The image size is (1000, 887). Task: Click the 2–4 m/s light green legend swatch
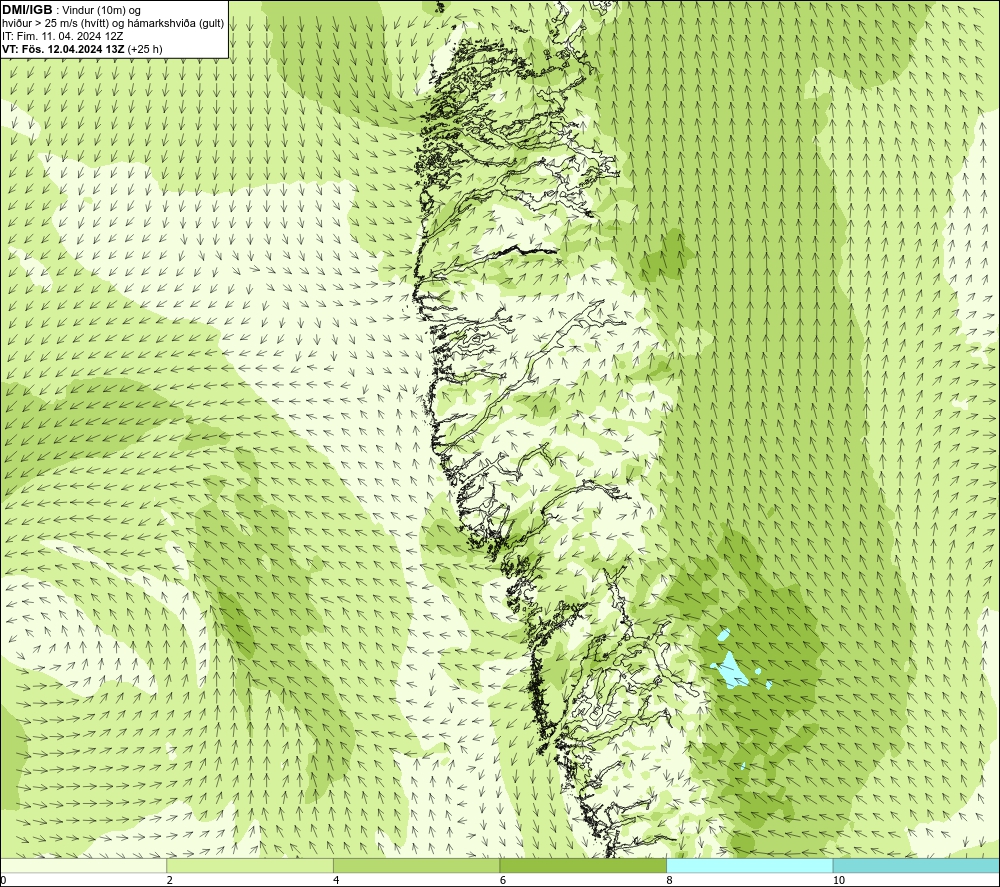pos(250,866)
